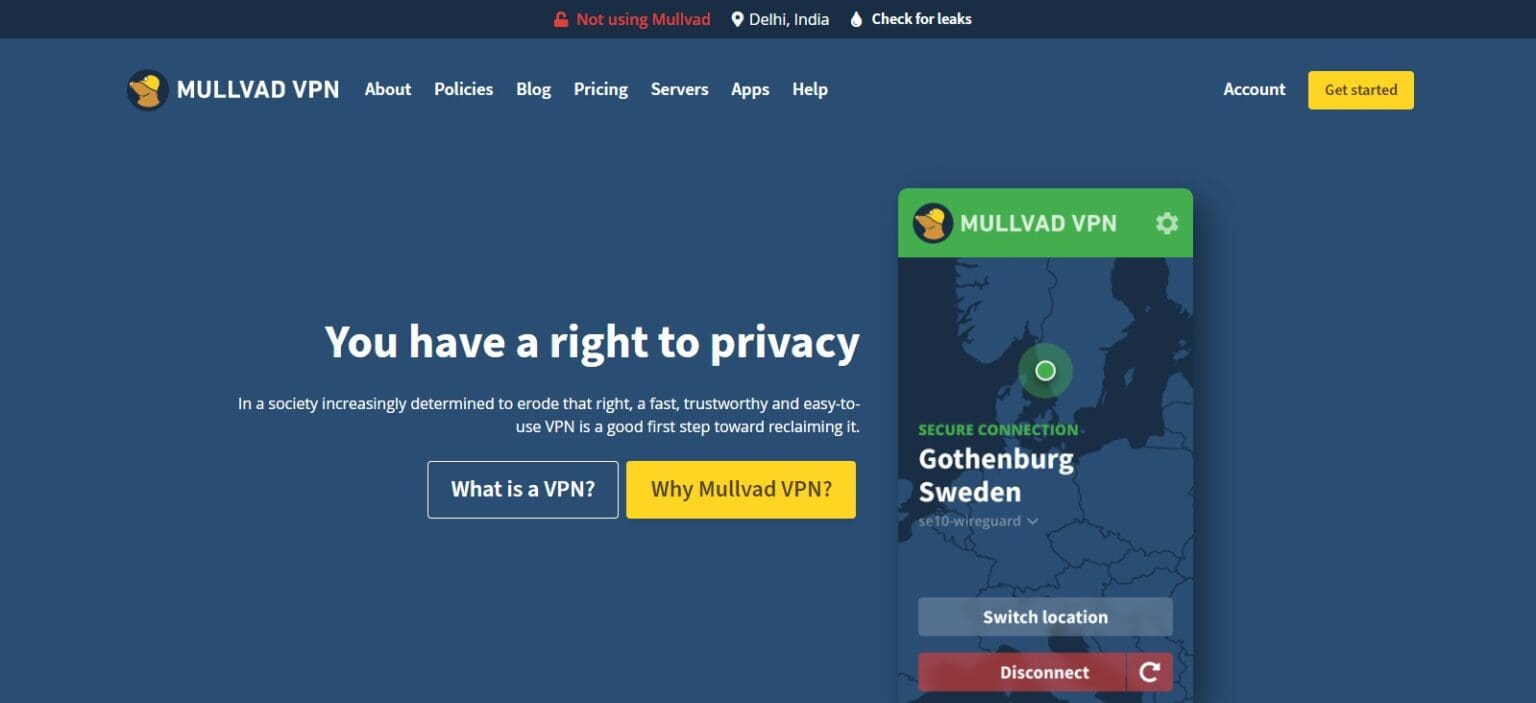Click the What is a VPN? button
This screenshot has height=703, width=1536.
[x=522, y=489]
